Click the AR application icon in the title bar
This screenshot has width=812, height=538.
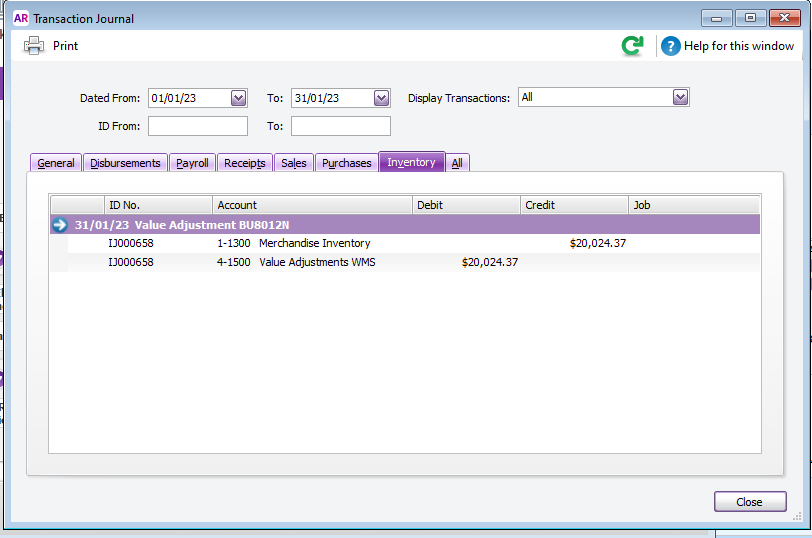click(x=21, y=18)
